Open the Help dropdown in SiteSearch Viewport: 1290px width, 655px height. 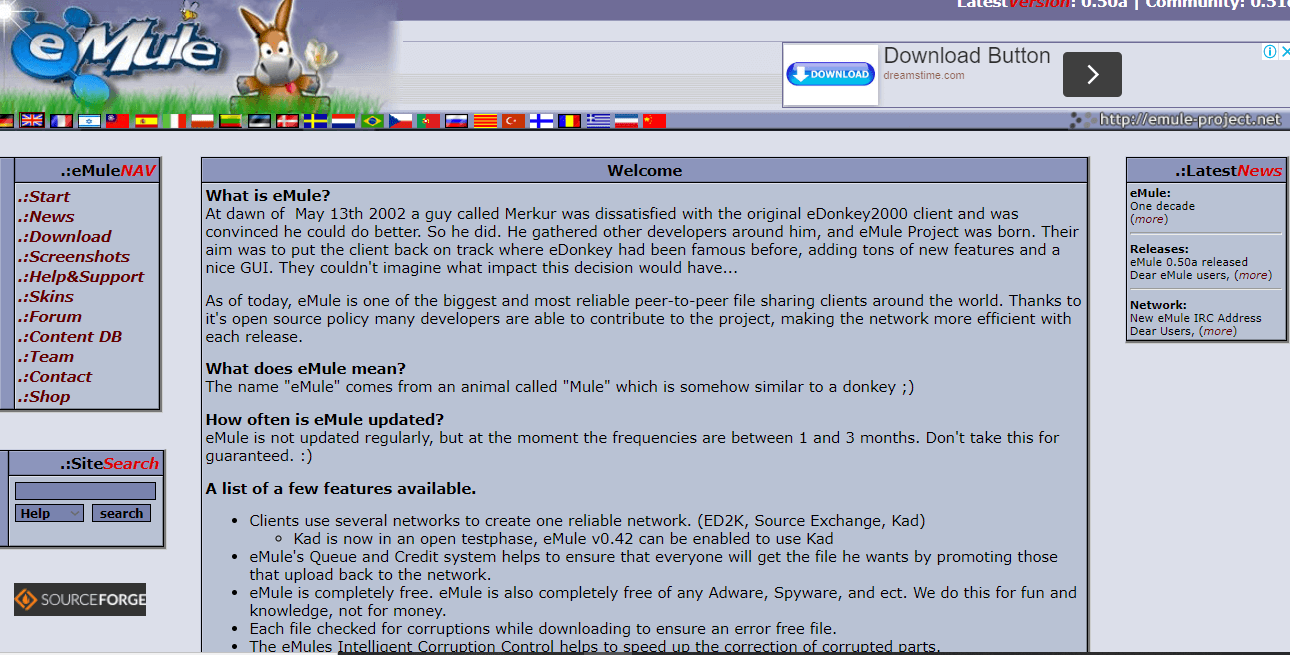50,513
